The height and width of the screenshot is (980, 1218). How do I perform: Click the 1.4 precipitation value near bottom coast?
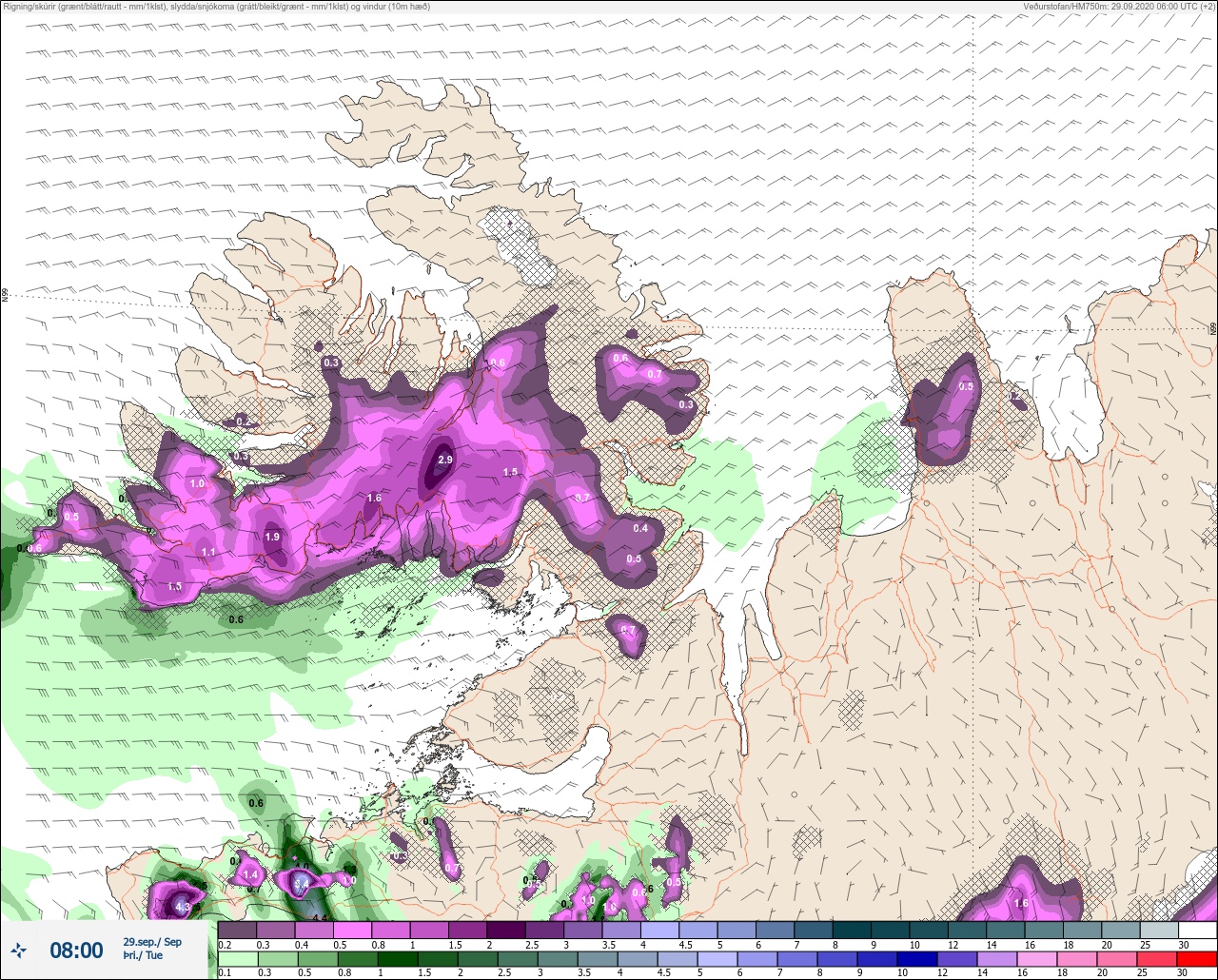pyautogui.click(x=251, y=875)
